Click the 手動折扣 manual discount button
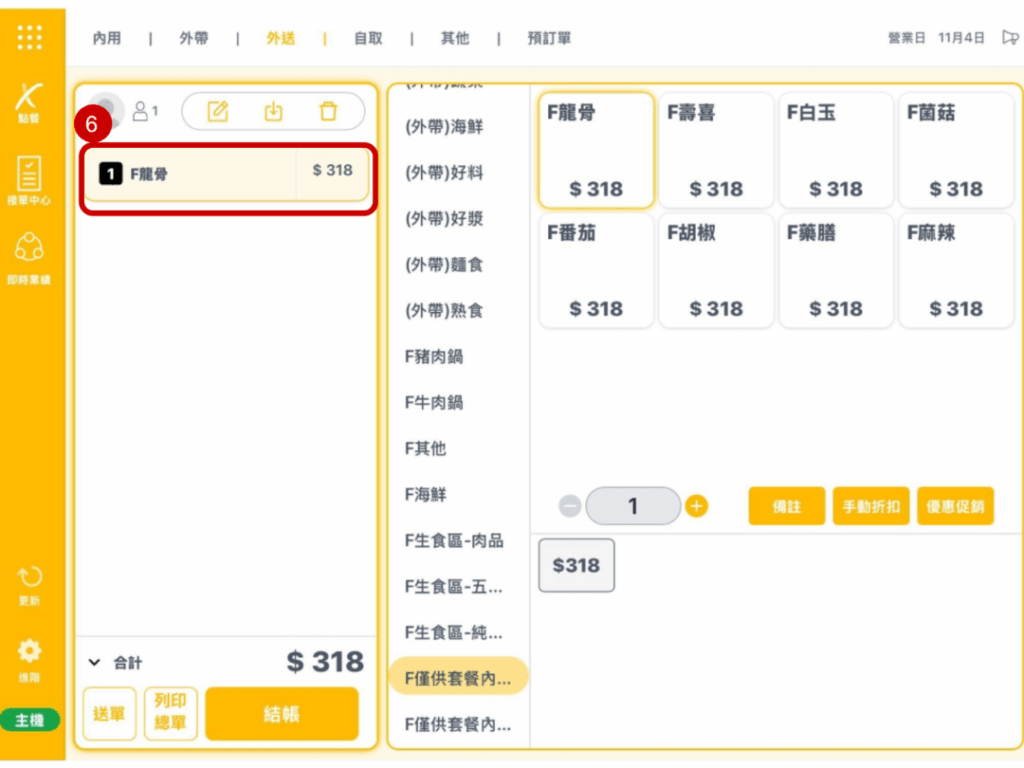This screenshot has width=1024, height=768. (x=870, y=507)
